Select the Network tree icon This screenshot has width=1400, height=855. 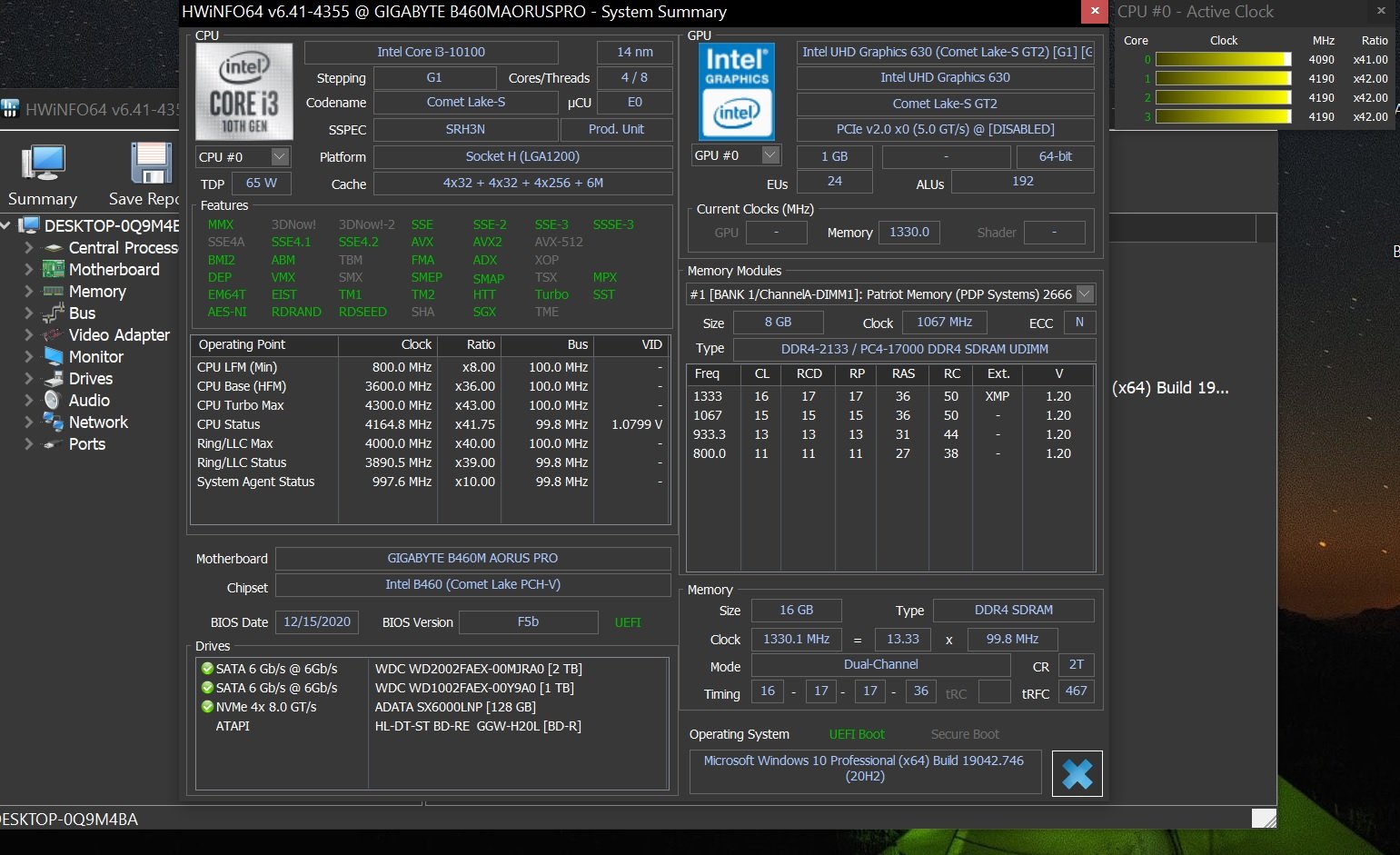coord(54,423)
